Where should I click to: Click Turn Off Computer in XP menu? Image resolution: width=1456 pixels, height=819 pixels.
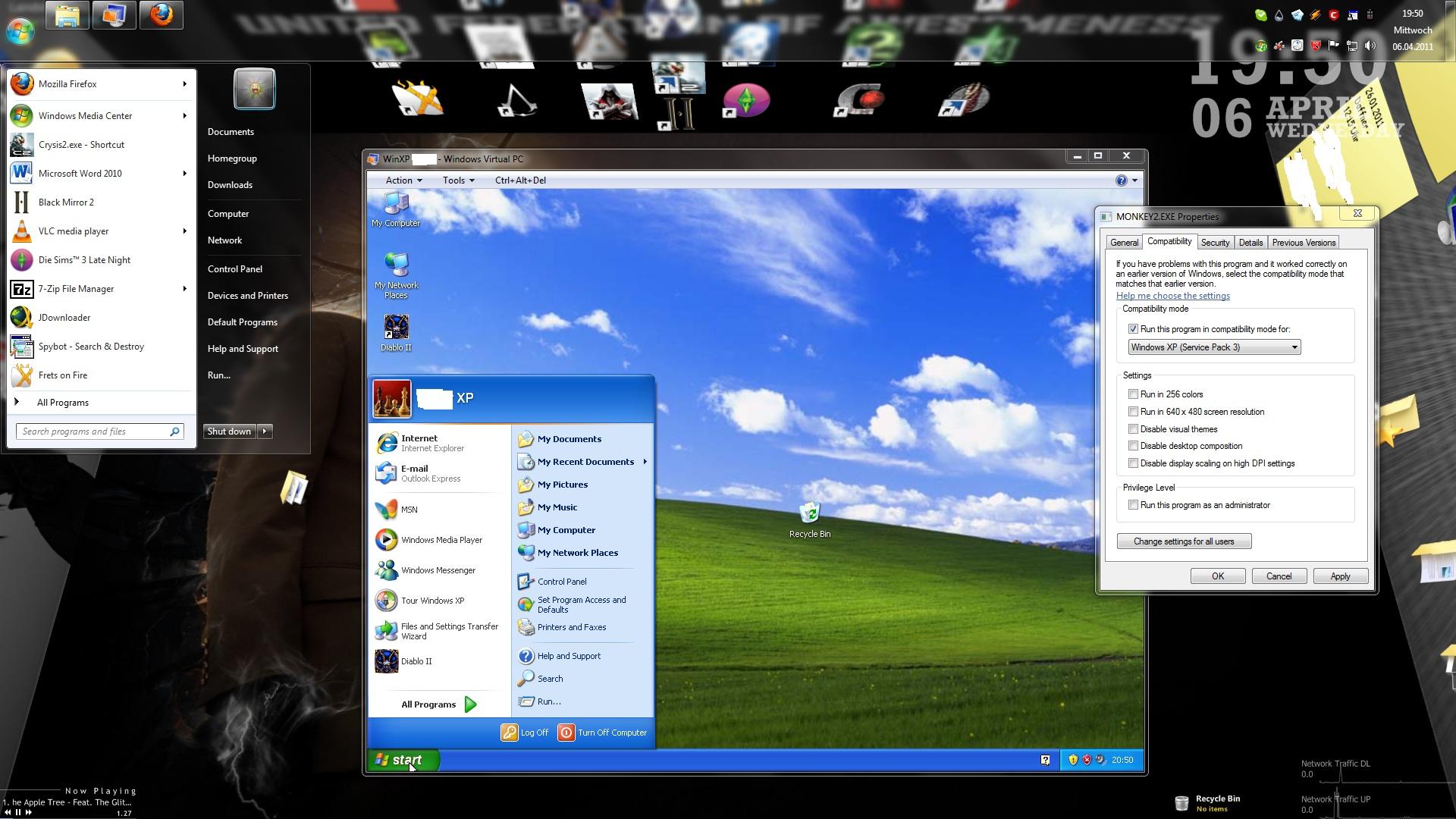pyautogui.click(x=604, y=733)
